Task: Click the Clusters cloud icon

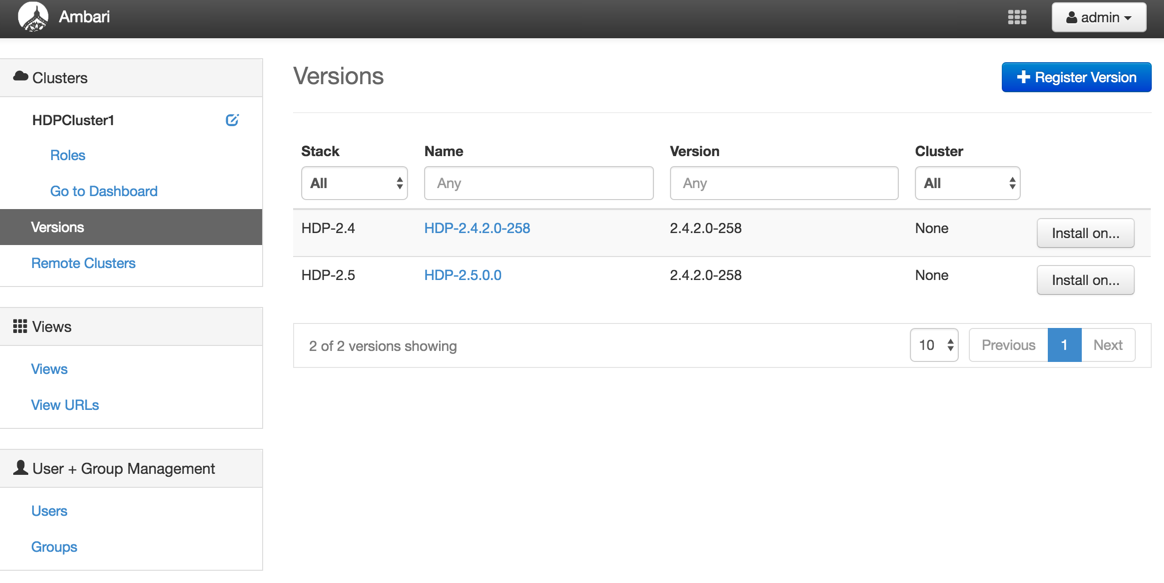Action: click(x=22, y=77)
